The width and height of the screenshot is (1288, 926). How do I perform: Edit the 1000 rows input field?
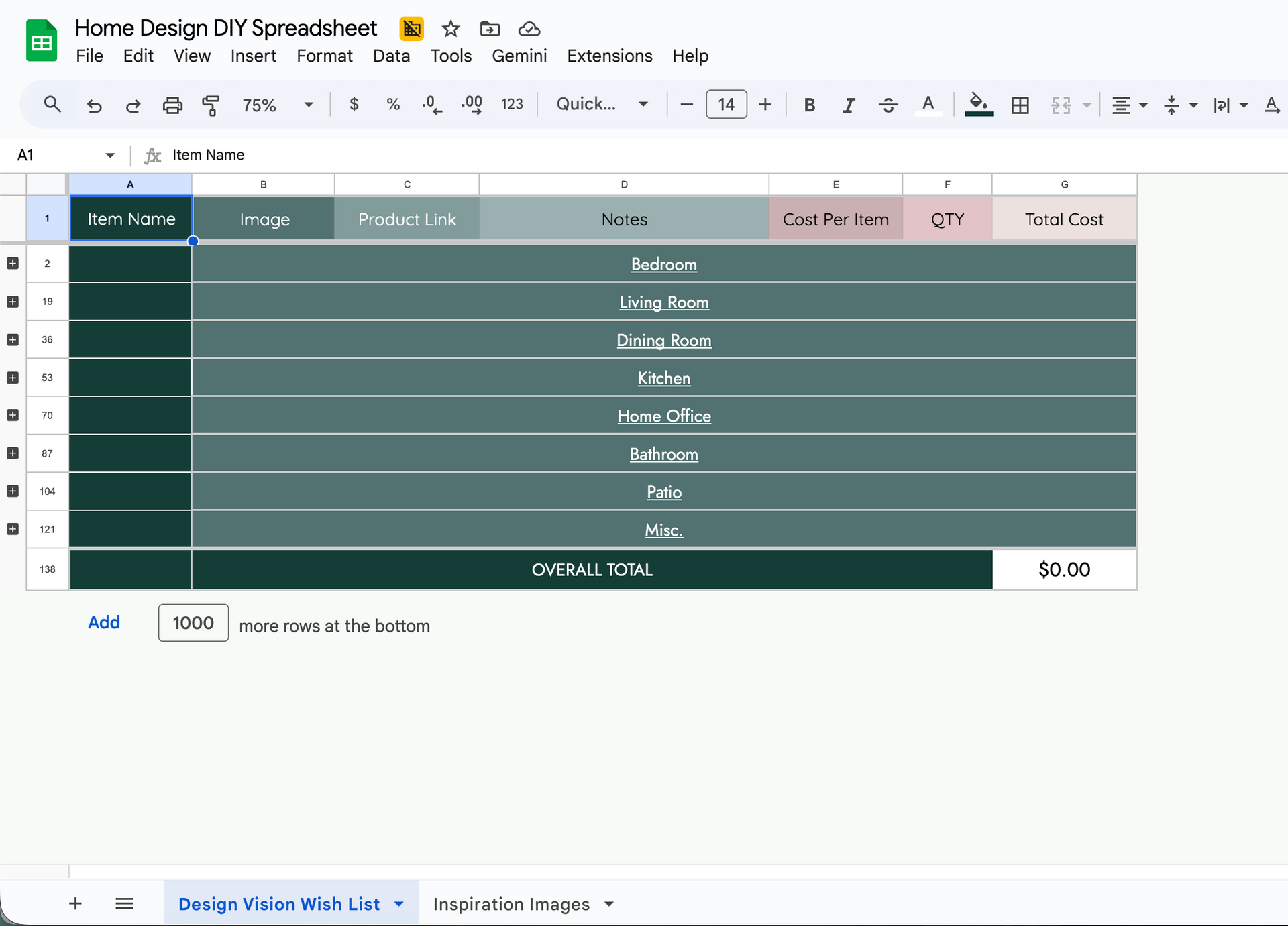(193, 622)
